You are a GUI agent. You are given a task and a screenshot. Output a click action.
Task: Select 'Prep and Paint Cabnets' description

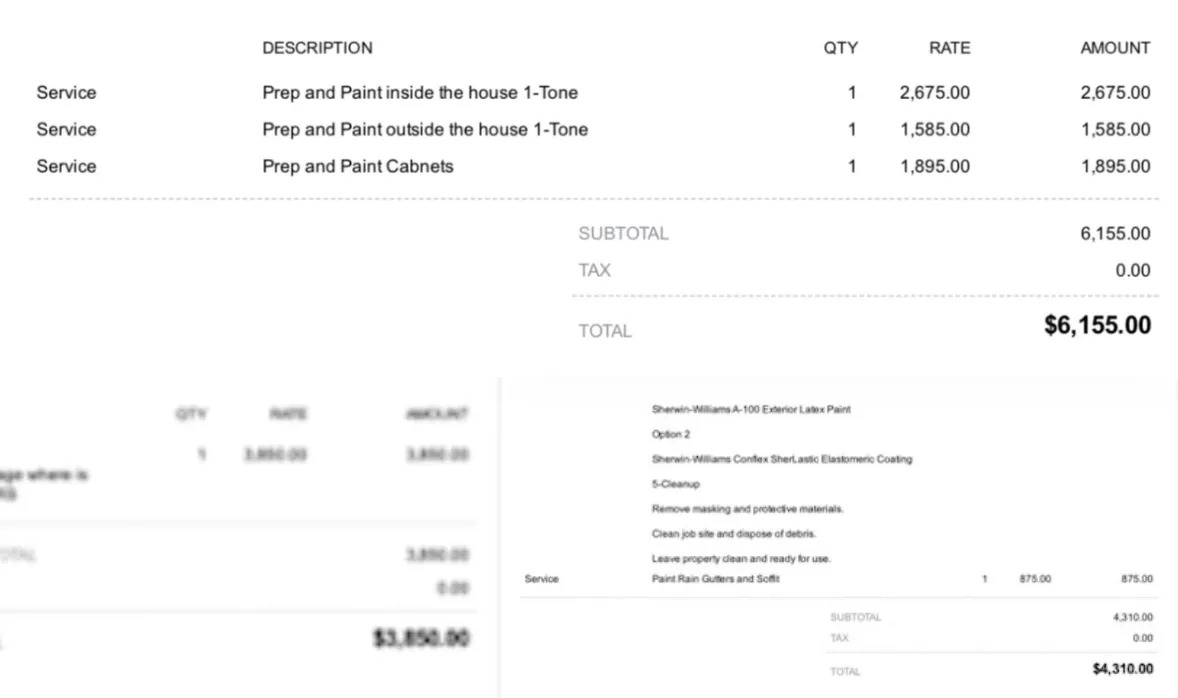tap(358, 166)
